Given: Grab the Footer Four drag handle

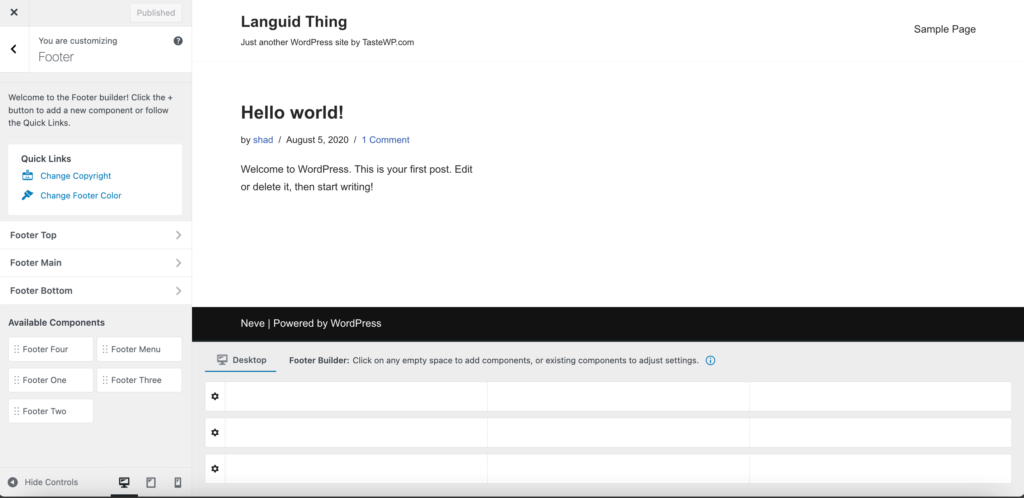Looking at the screenshot, I should 16,349.
